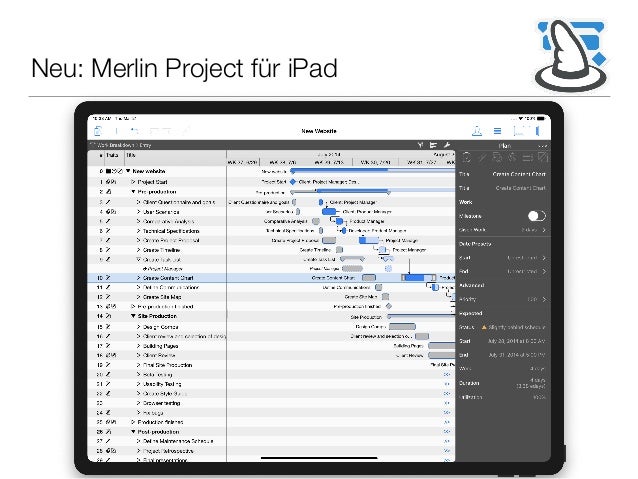Image resolution: width=638 pixels, height=479 pixels.
Task: Select the Project Retrospective row
Action: click(157, 451)
